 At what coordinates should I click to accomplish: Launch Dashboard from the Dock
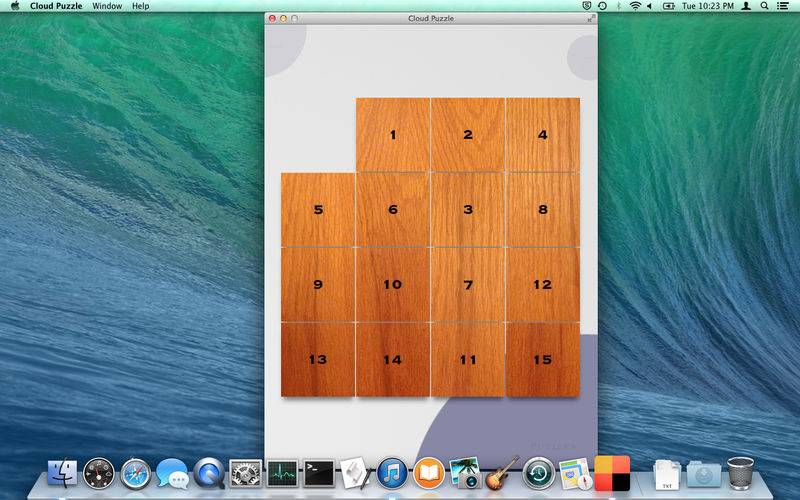coord(99,473)
